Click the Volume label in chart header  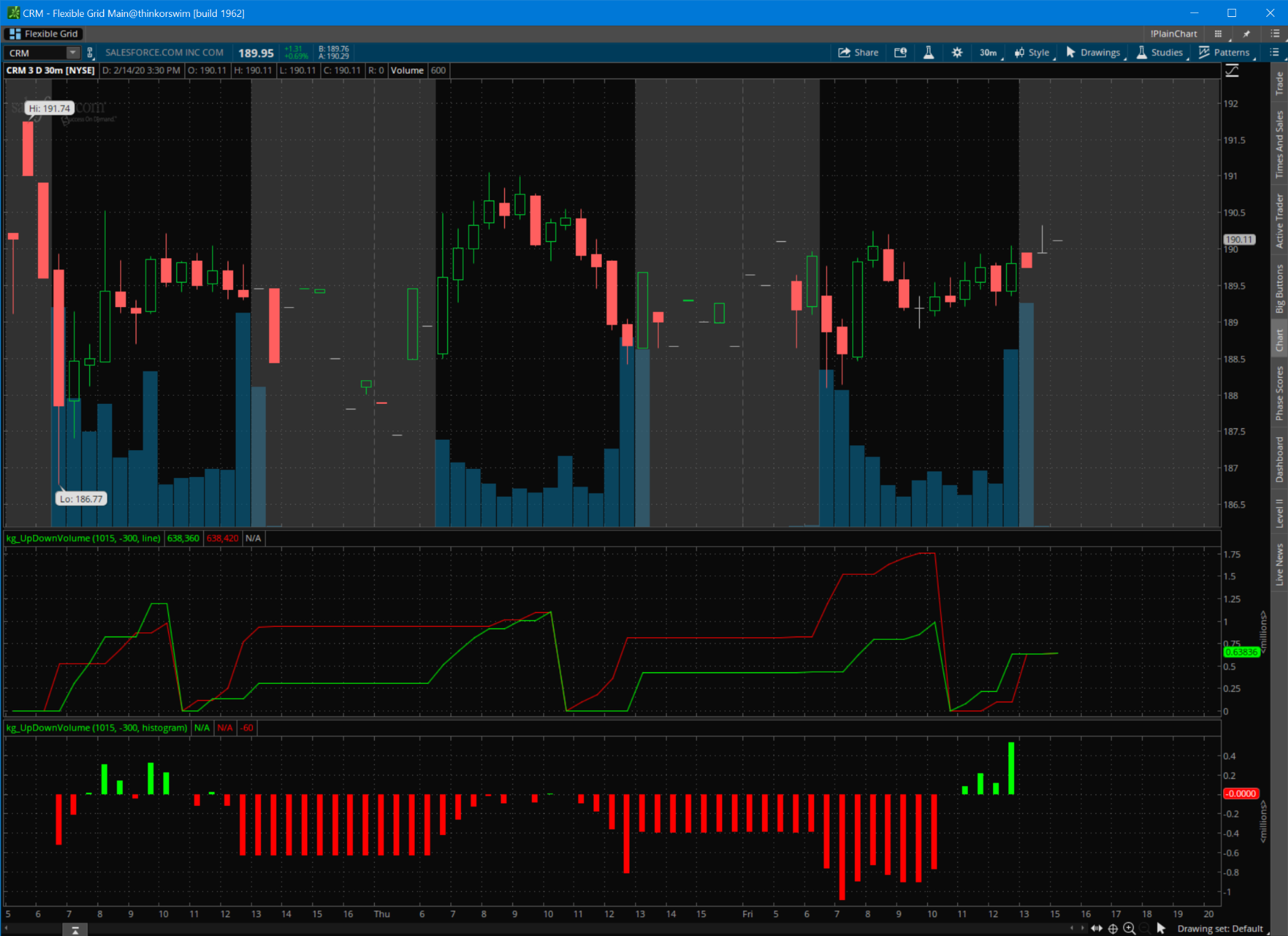(407, 70)
